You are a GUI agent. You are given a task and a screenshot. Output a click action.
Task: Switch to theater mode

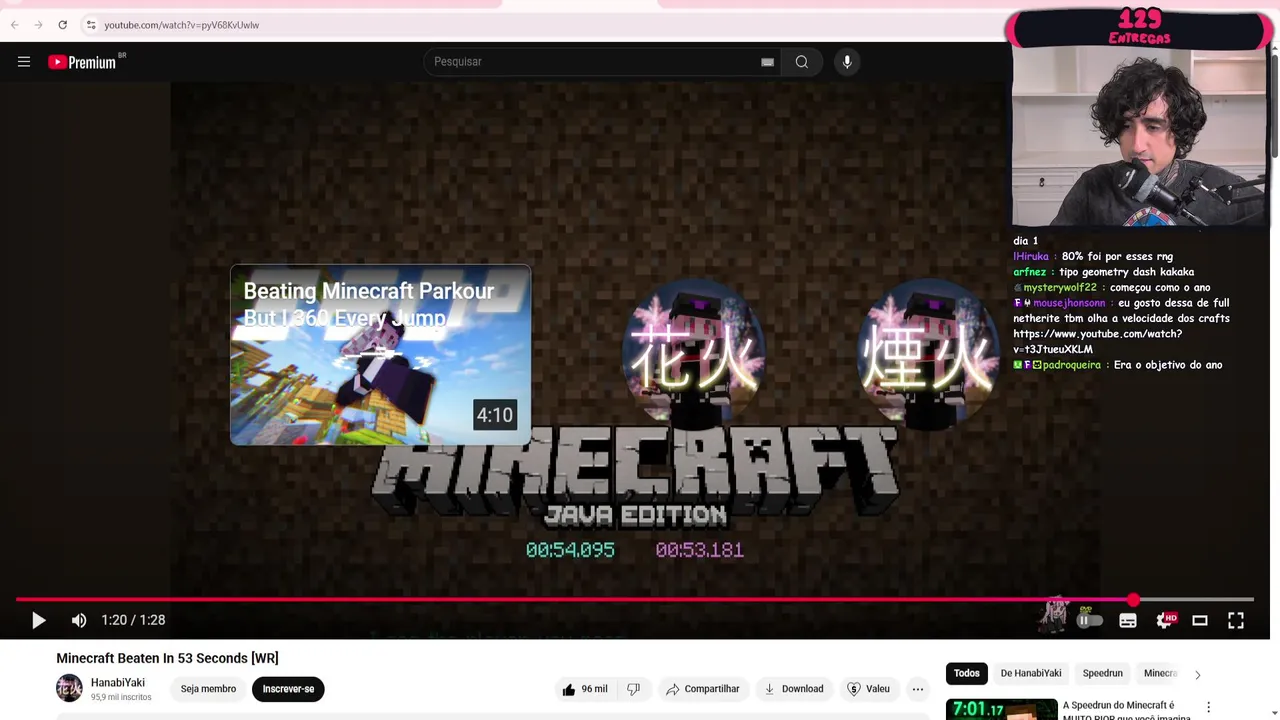coord(1200,620)
